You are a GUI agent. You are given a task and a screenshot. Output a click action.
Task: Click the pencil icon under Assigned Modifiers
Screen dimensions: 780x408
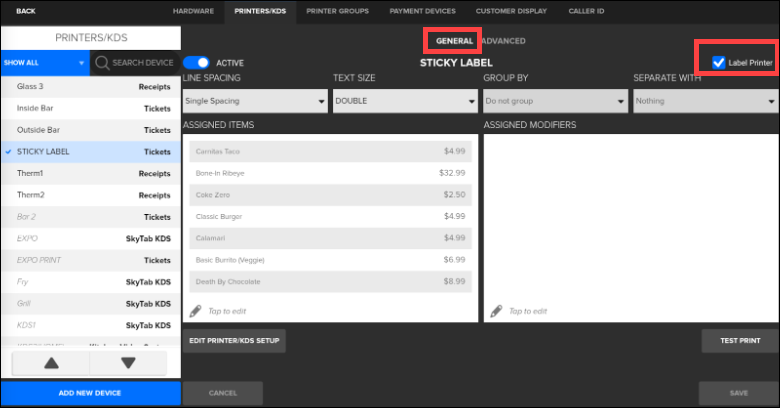[496, 311]
